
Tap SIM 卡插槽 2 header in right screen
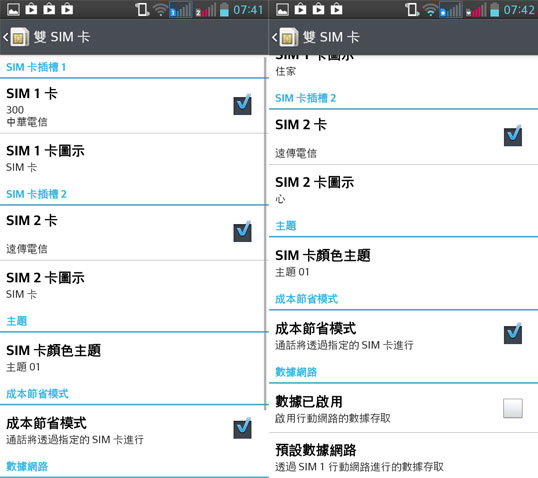(306, 98)
